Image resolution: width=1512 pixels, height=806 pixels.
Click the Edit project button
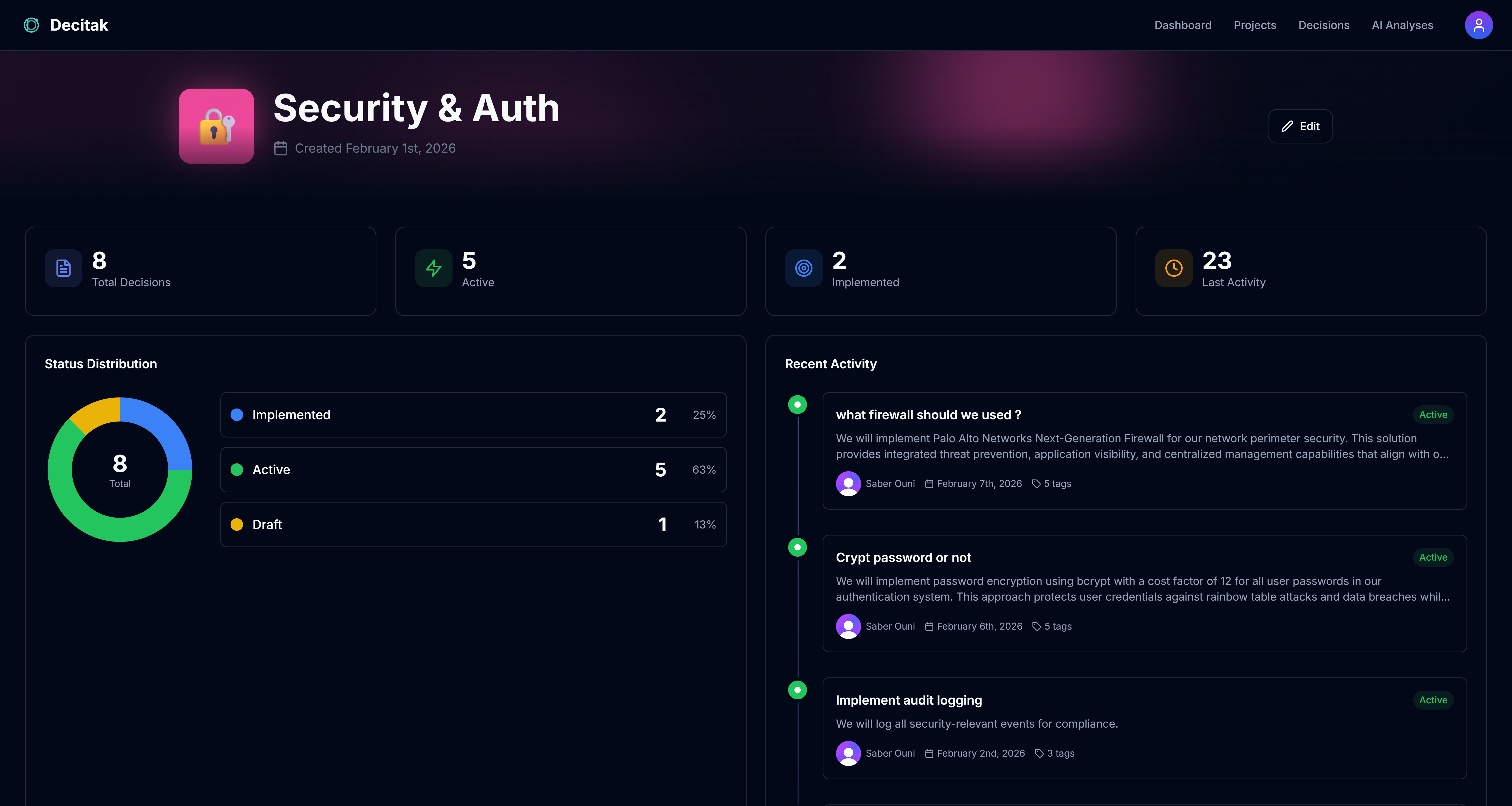click(x=1299, y=126)
